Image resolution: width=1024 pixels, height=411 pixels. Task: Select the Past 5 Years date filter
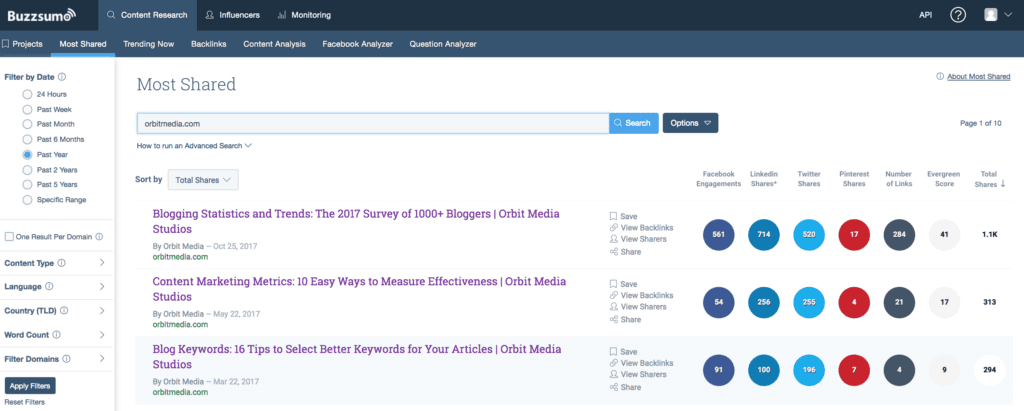[27, 184]
